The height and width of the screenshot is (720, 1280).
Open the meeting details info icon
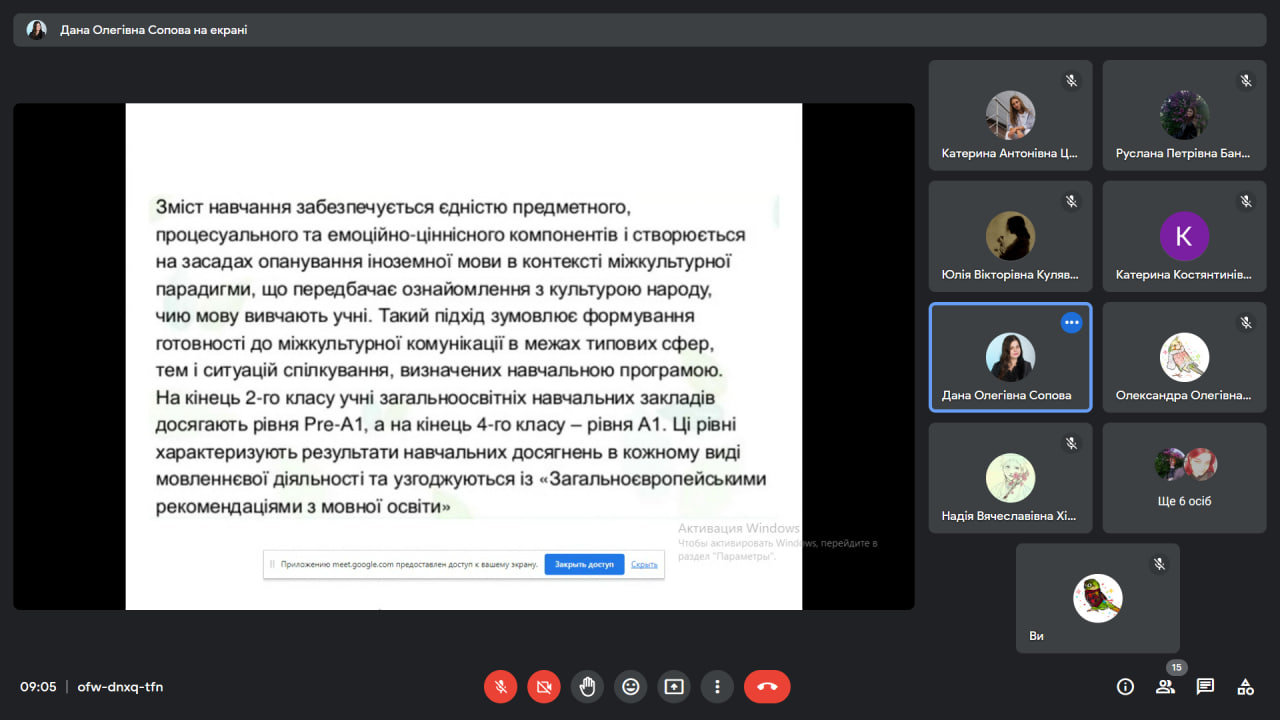click(x=1125, y=687)
